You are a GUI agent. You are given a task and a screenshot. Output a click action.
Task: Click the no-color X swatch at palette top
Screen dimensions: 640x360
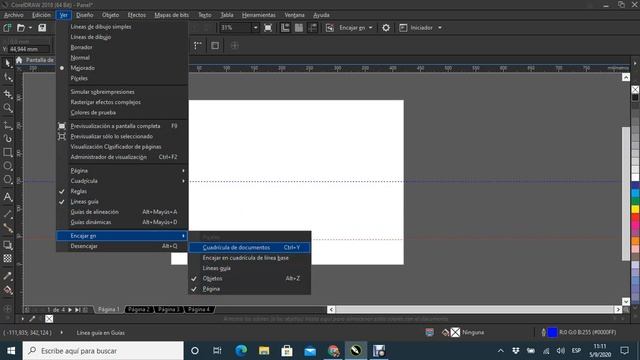click(635, 89)
